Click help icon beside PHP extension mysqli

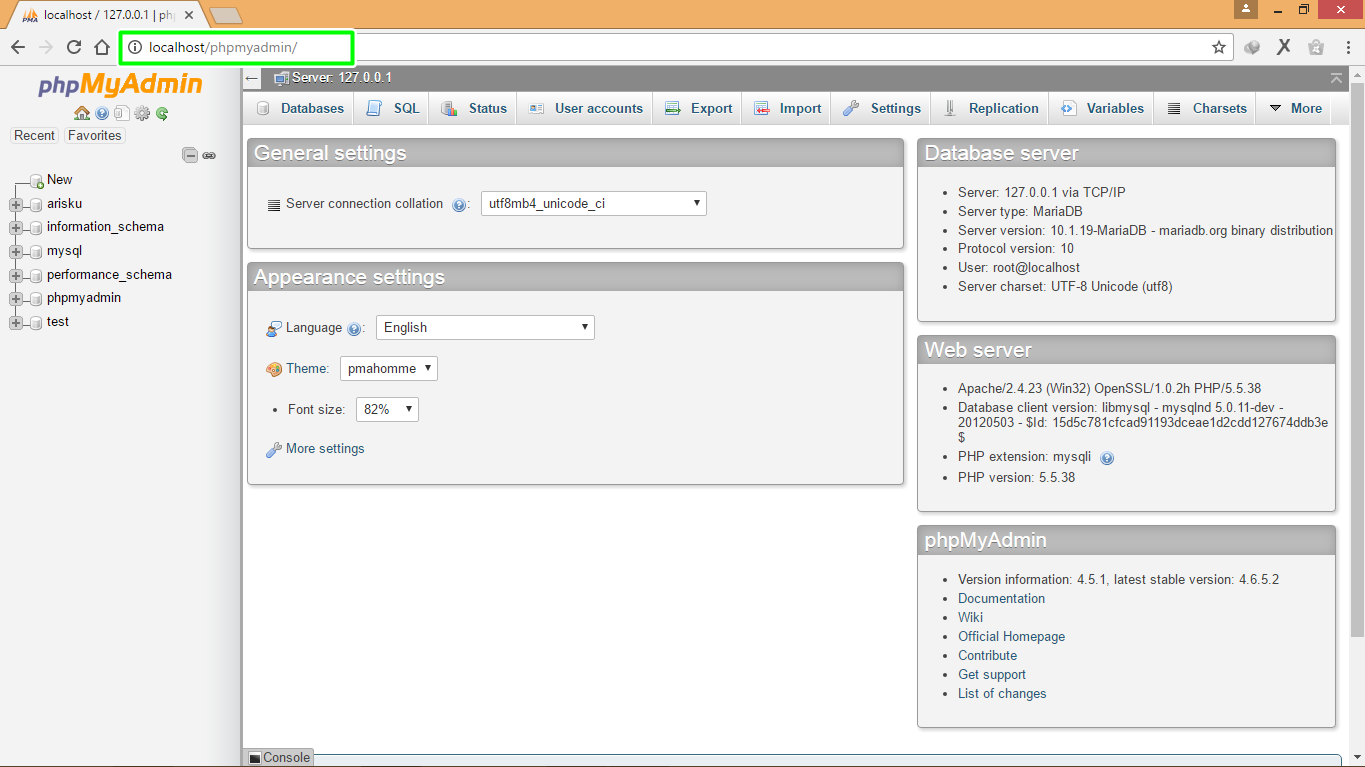pyautogui.click(x=1107, y=458)
